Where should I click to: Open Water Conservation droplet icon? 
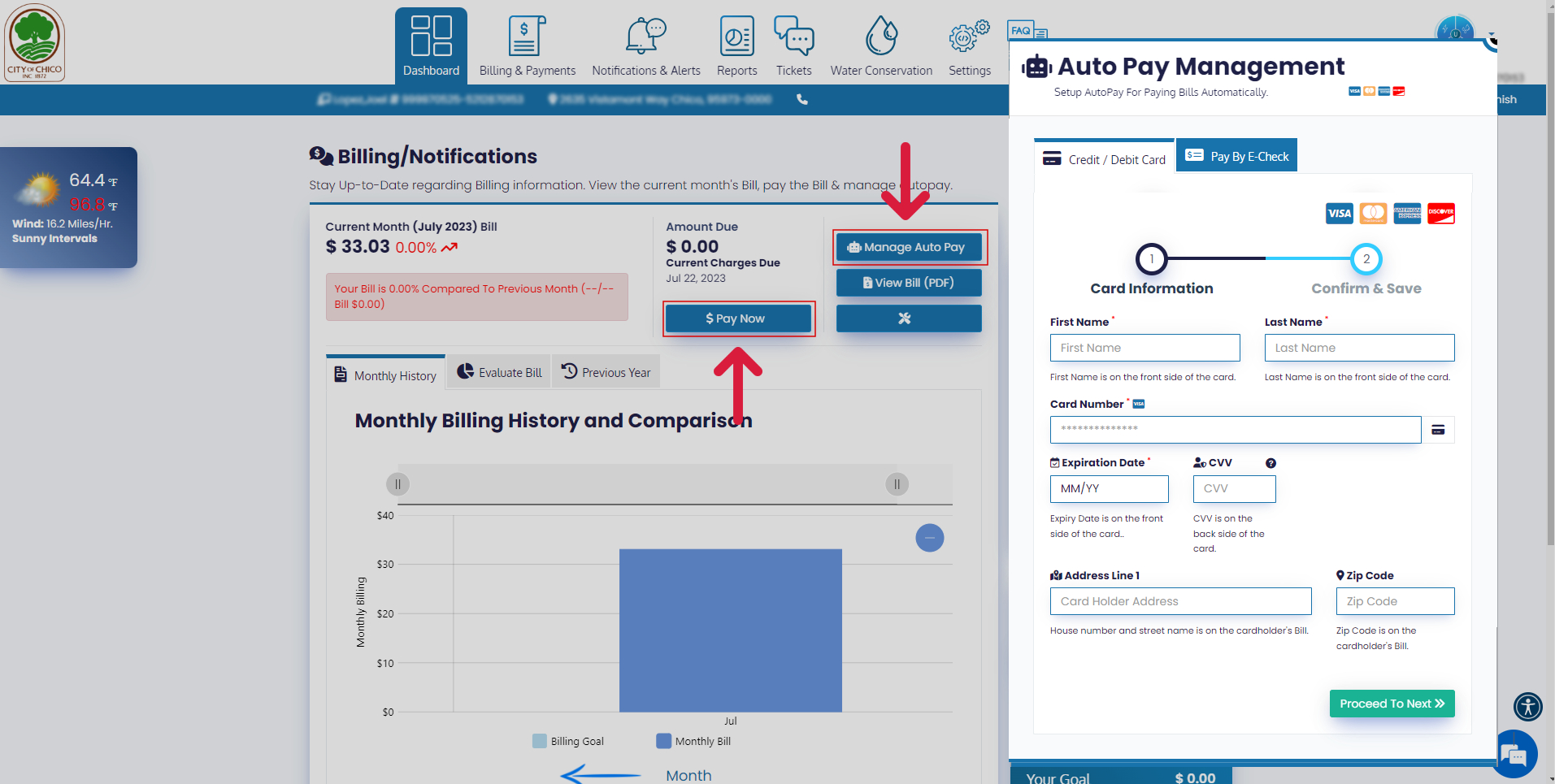click(881, 37)
